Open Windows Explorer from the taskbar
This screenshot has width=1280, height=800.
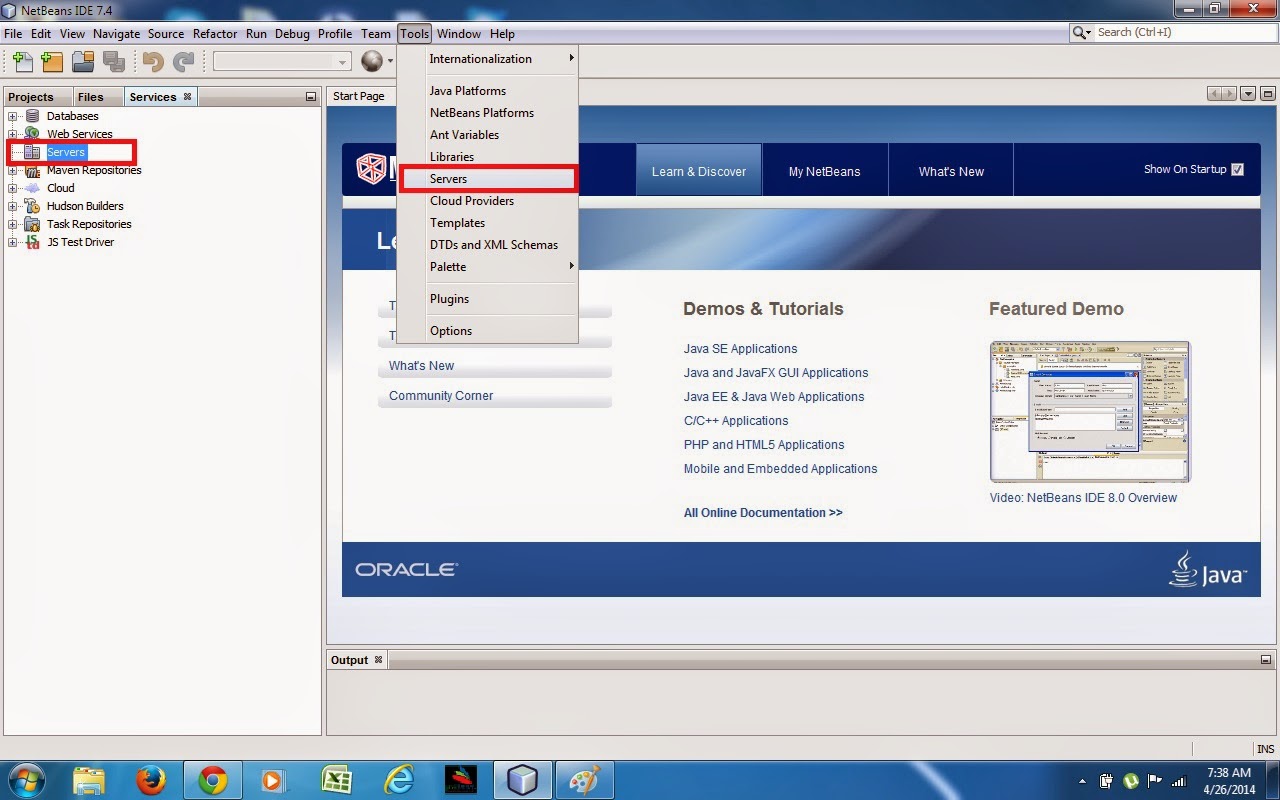(x=89, y=780)
